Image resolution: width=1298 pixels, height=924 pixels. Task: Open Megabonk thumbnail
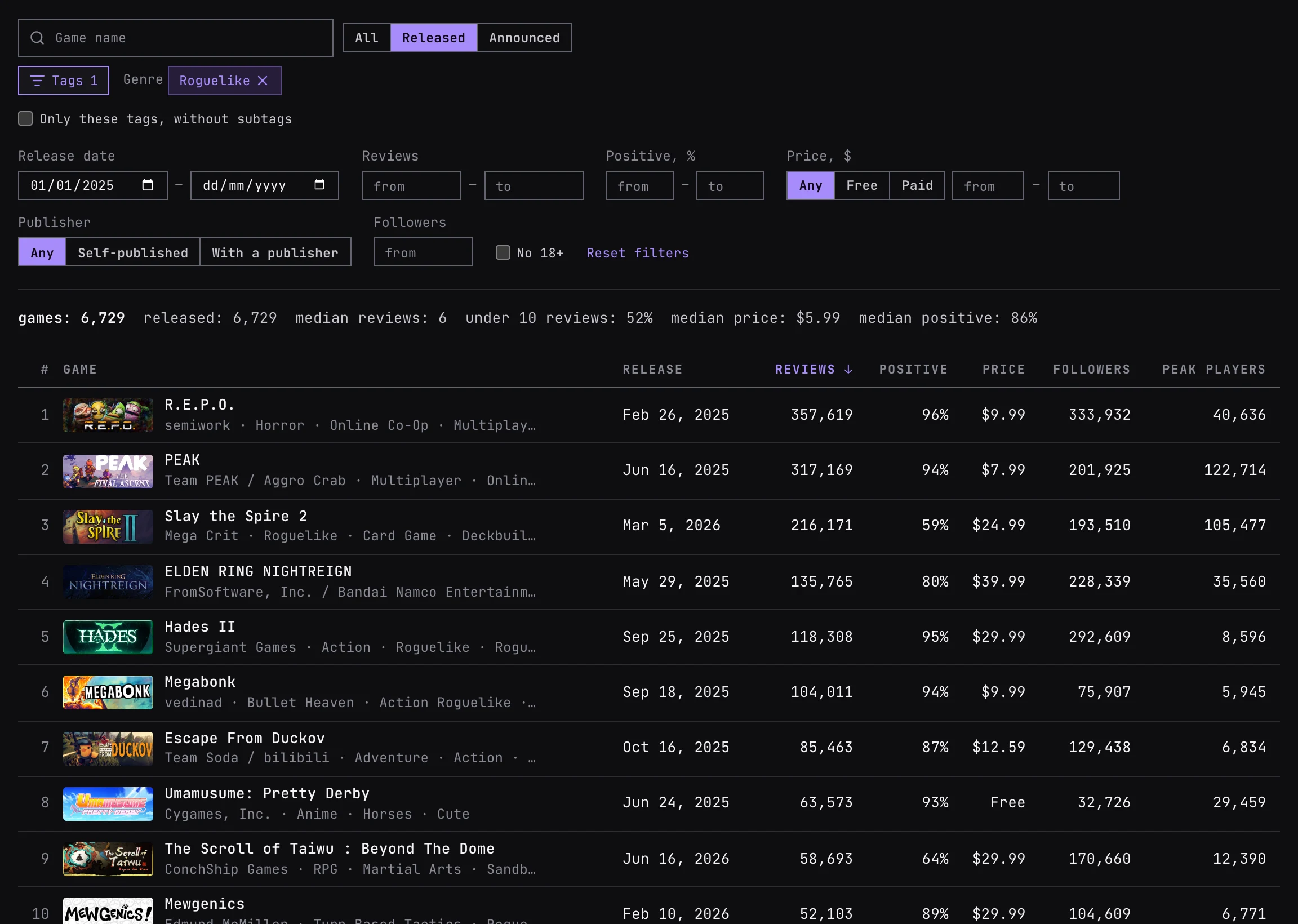pyautogui.click(x=108, y=692)
